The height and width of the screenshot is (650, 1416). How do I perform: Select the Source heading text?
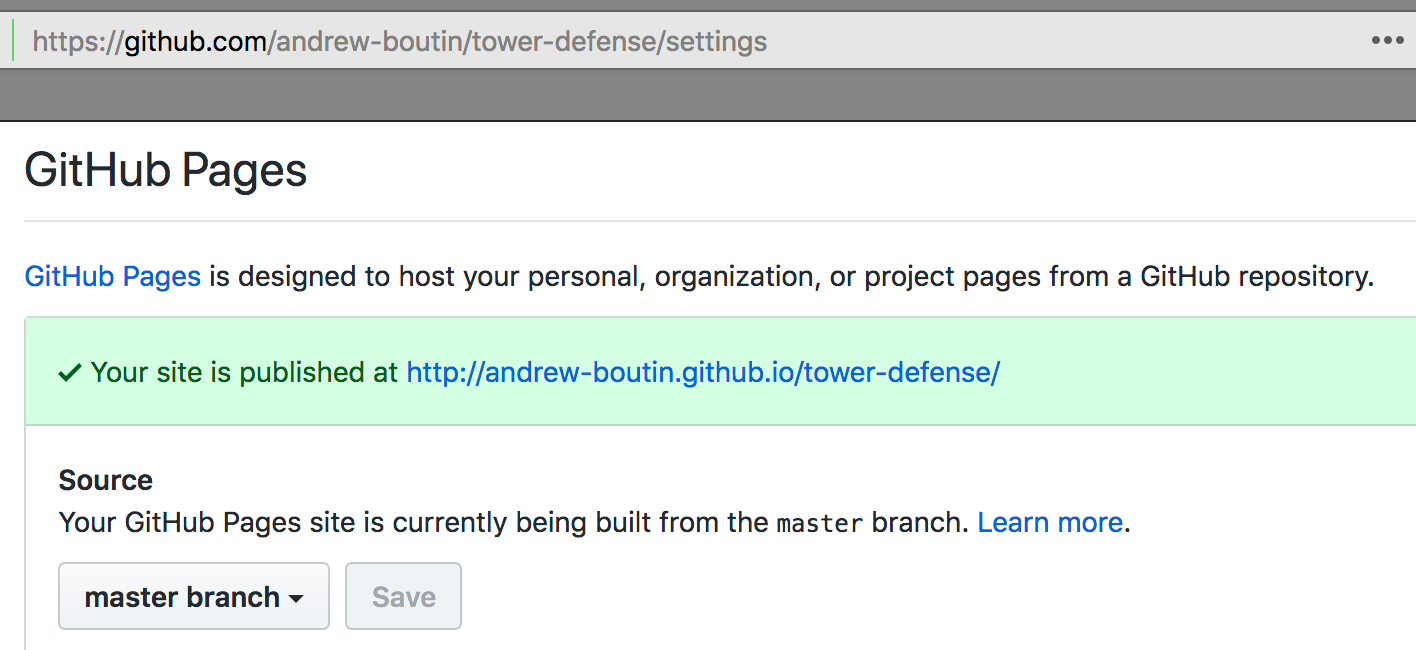coord(106,480)
